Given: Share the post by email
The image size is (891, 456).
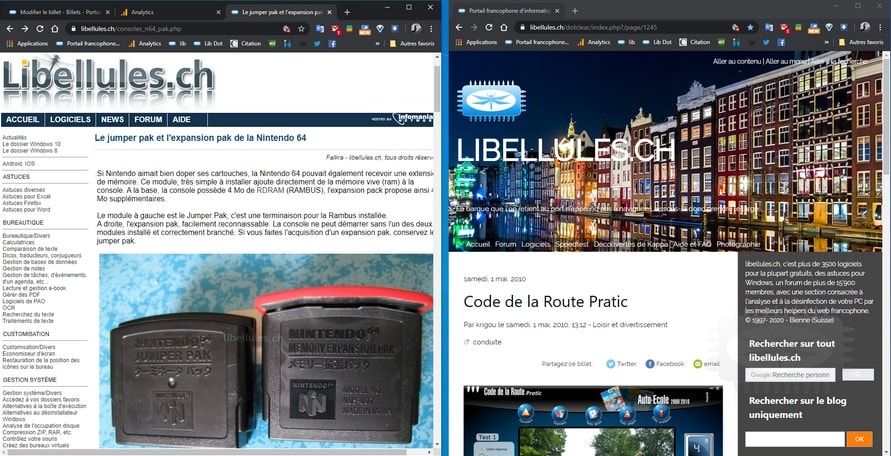Looking at the screenshot, I should (x=706, y=364).
